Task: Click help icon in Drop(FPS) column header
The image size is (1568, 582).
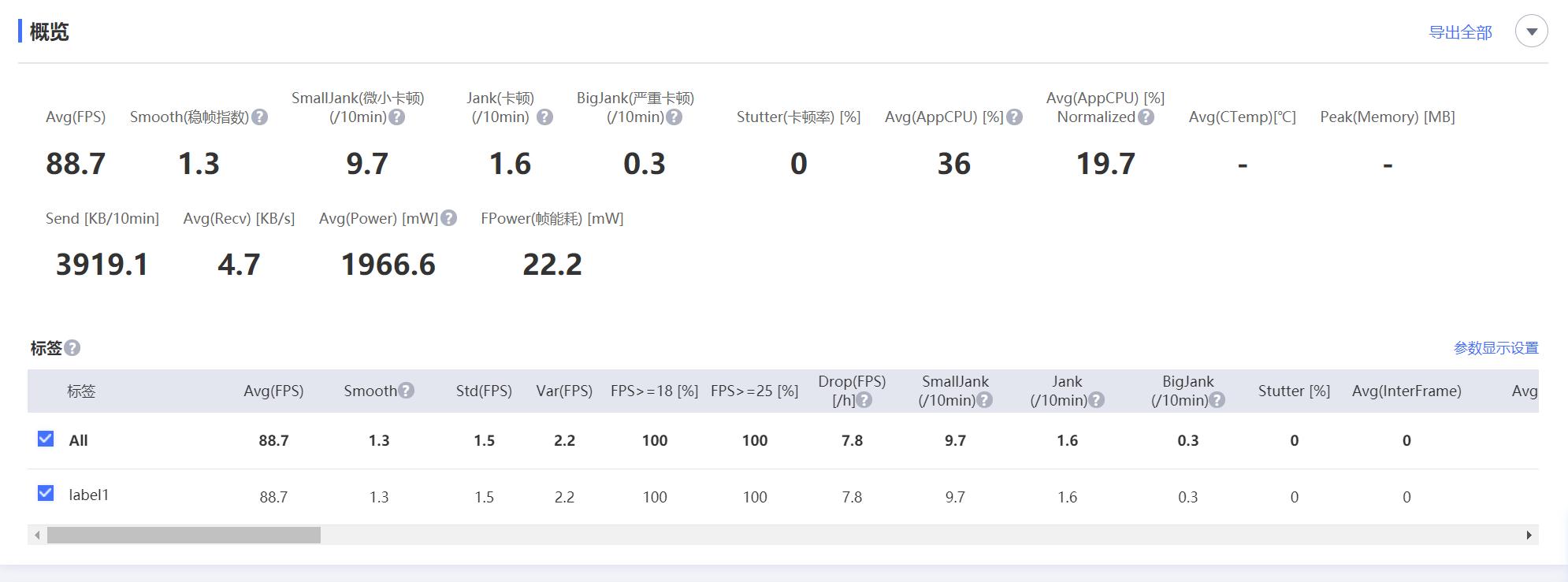Action: tap(864, 400)
